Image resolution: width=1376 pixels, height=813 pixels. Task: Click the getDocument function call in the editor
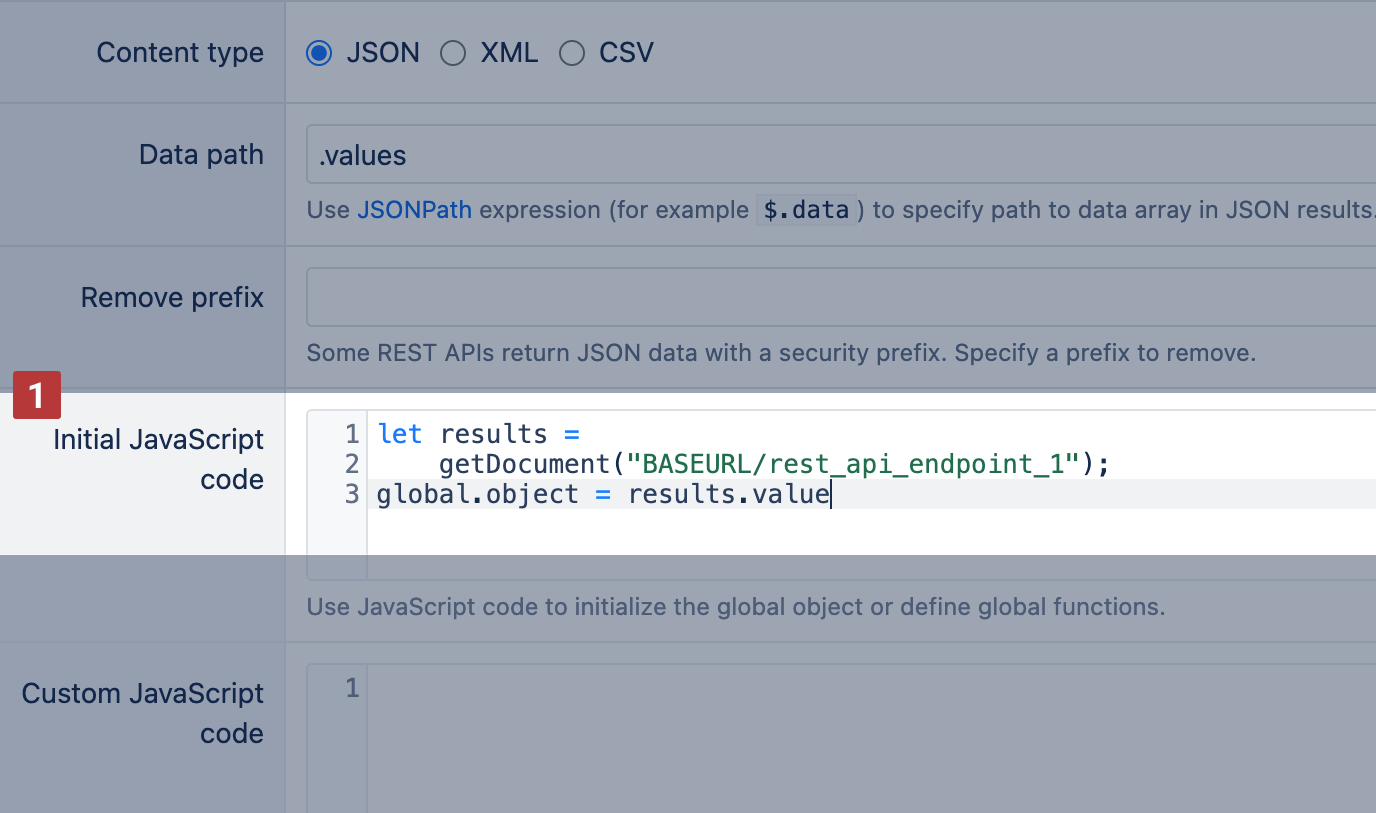524,464
